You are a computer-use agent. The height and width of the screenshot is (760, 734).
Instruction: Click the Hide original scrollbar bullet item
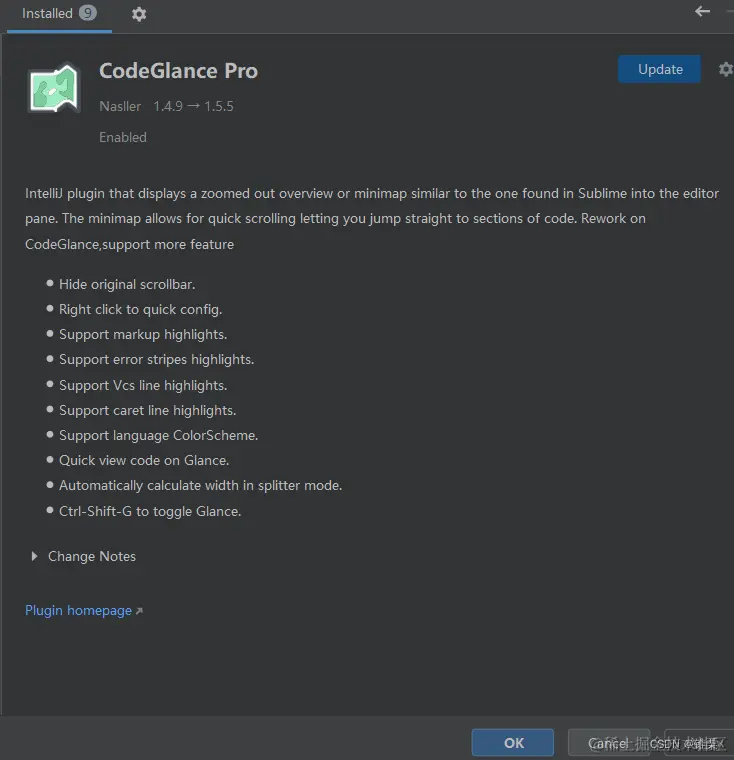pos(127,284)
